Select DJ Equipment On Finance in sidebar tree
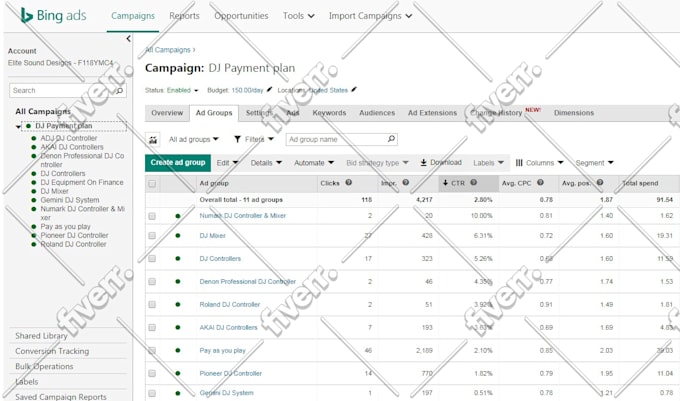This screenshot has height=401, width=680. pos(82,183)
